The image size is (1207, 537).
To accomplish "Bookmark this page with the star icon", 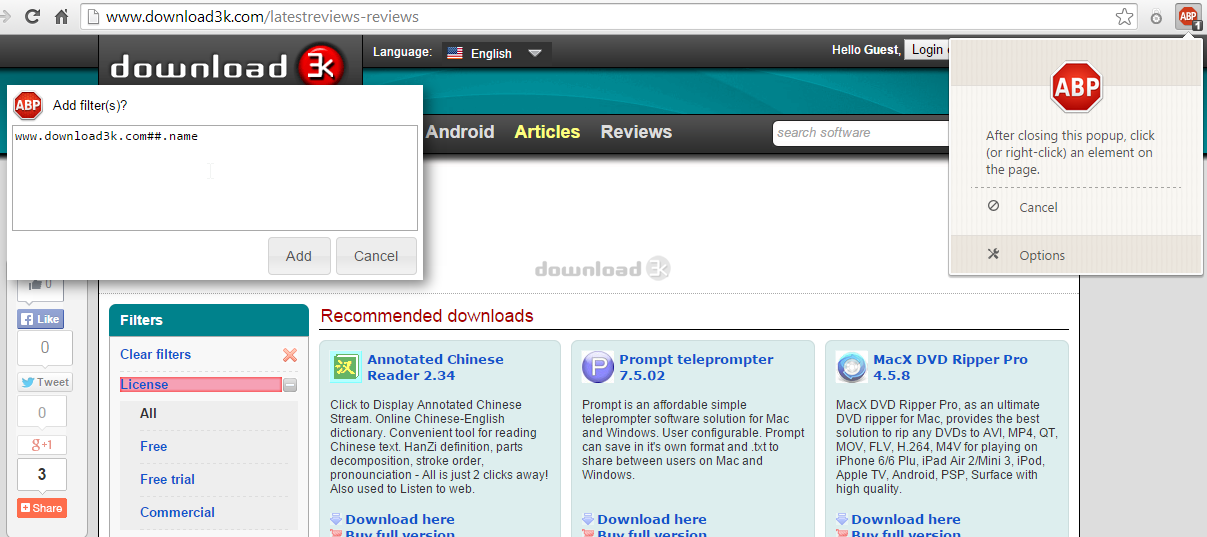I will coord(1125,17).
